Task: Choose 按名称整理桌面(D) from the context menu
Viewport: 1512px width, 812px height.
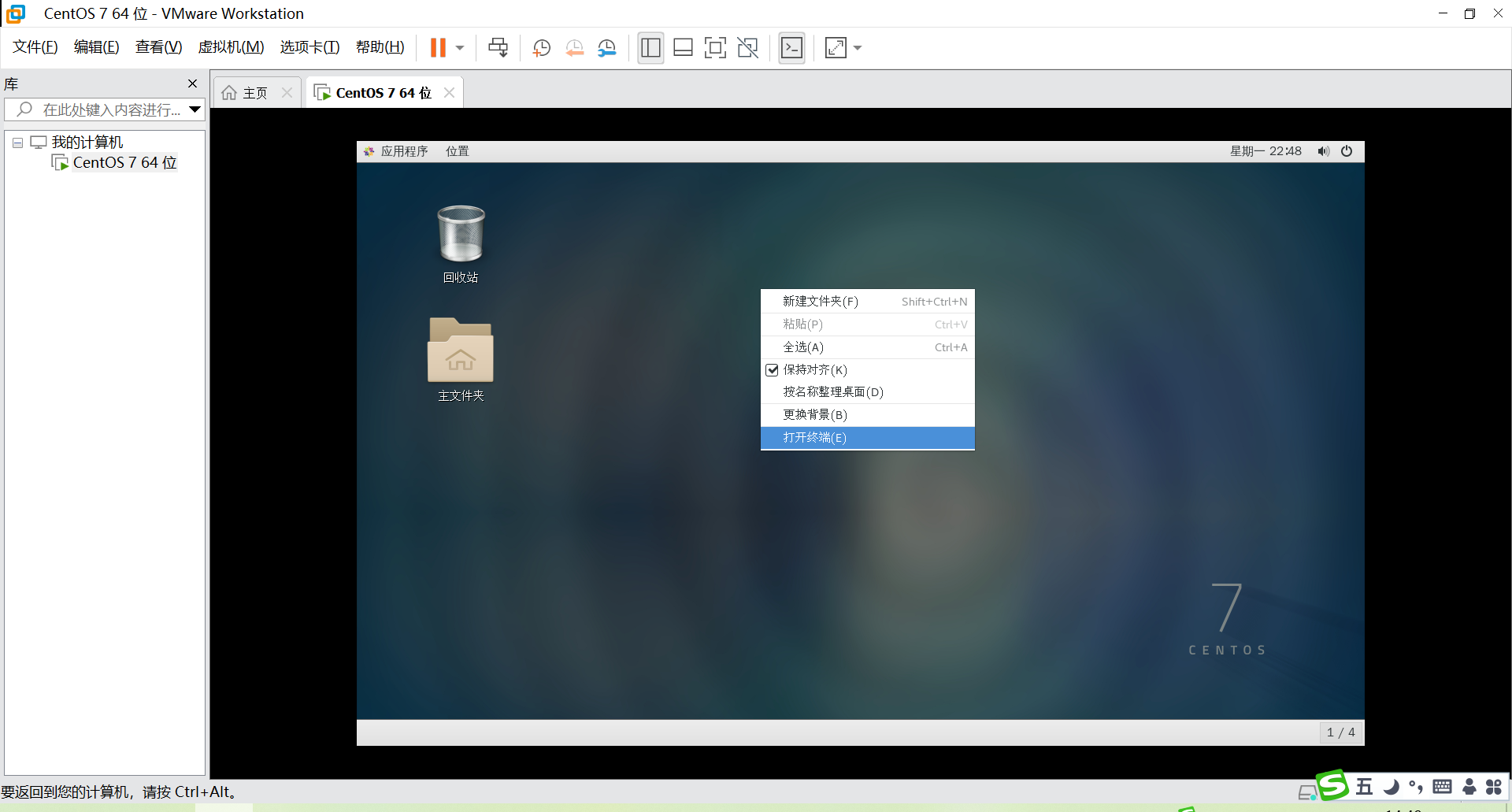Action: click(x=868, y=392)
